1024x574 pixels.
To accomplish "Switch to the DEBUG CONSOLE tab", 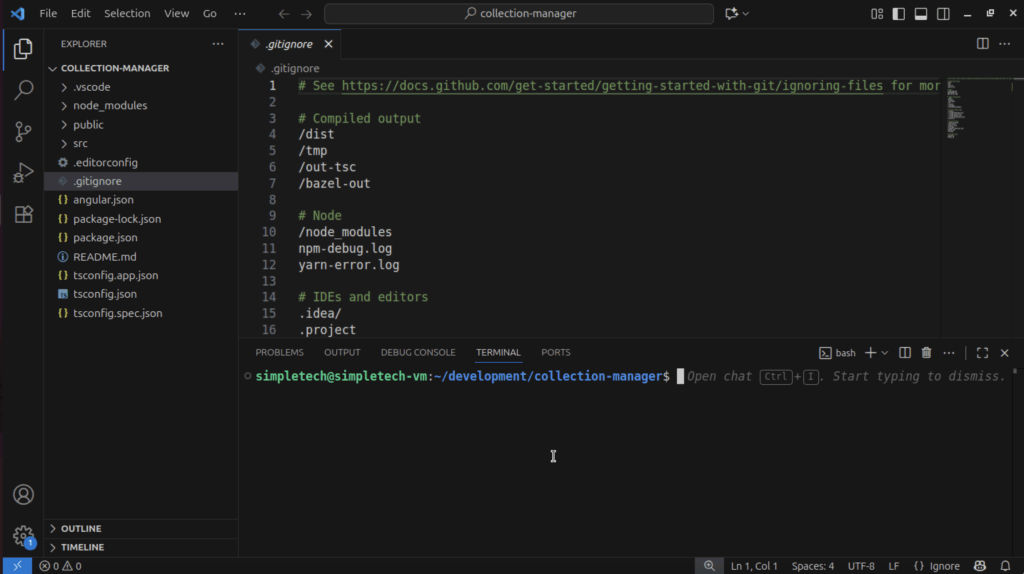I will (x=418, y=353).
